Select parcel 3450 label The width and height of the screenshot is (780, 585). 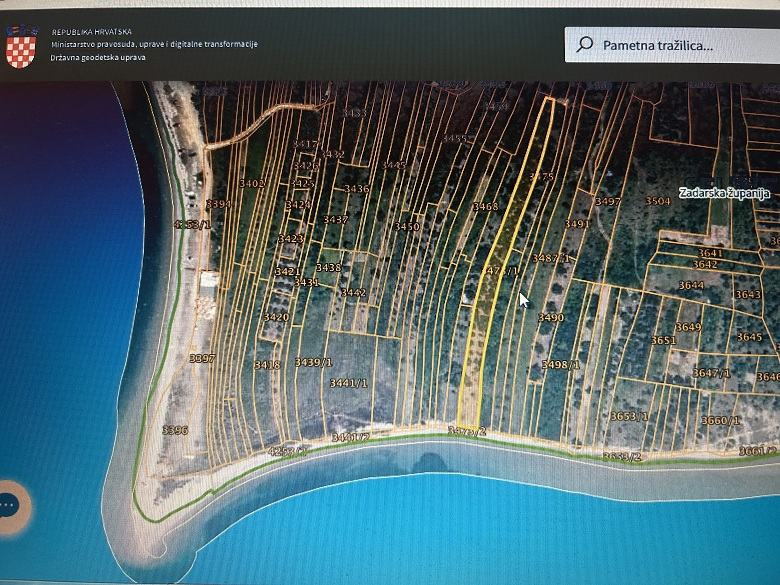pos(407,226)
